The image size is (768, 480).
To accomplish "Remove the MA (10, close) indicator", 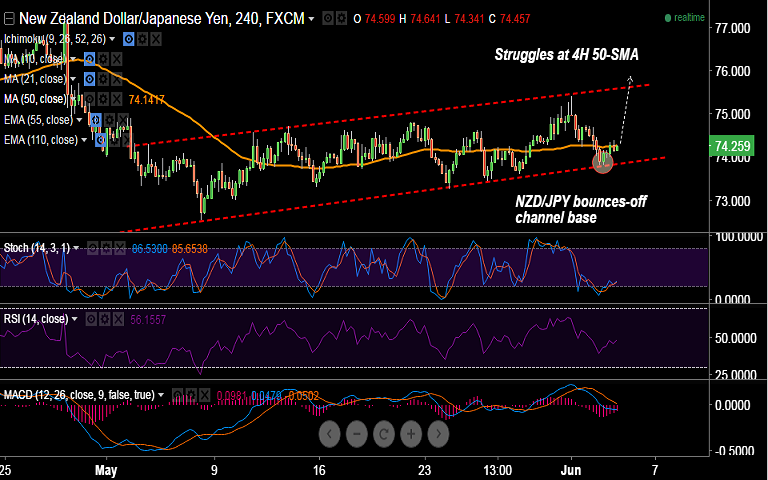I will pos(117,60).
